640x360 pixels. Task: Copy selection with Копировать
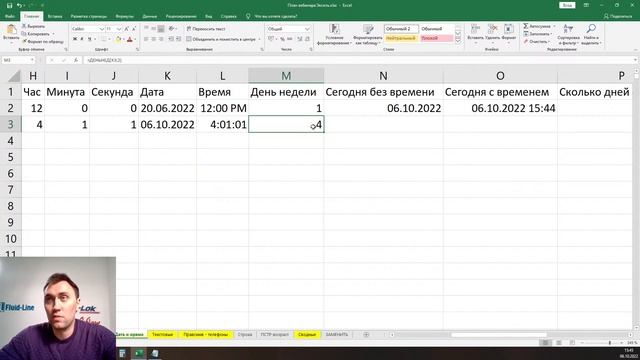point(36,34)
